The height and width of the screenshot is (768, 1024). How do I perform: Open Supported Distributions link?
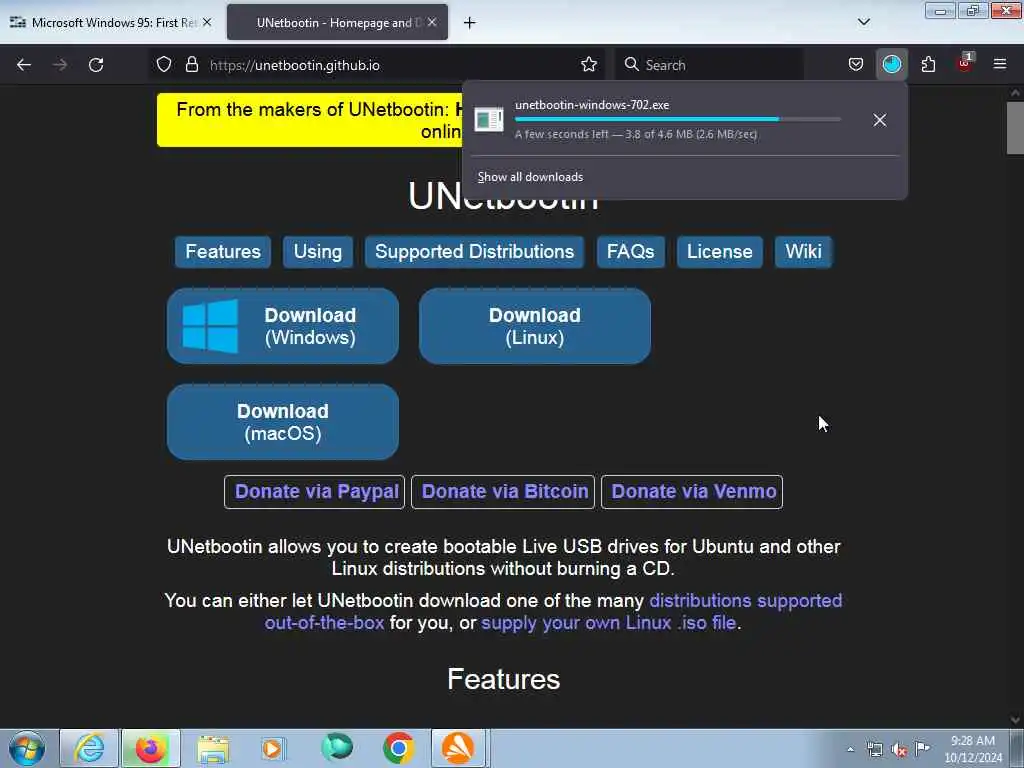click(x=474, y=252)
